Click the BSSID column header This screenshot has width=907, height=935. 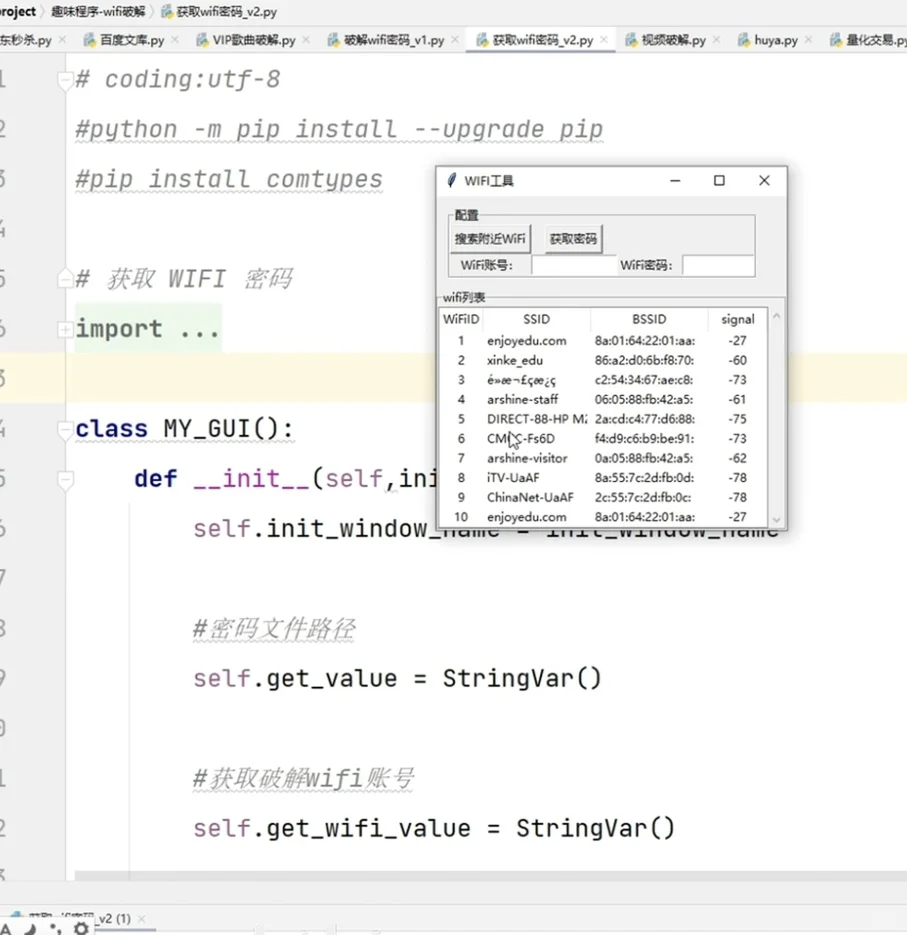coord(649,319)
